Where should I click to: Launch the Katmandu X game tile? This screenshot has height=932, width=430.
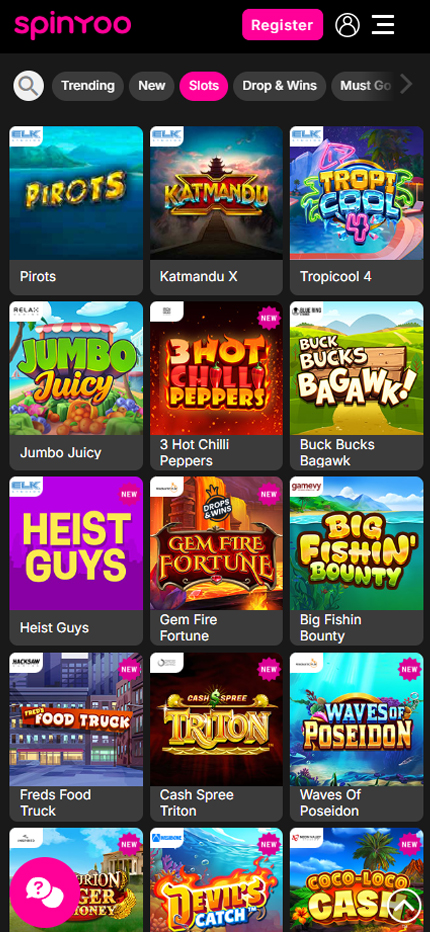(x=216, y=210)
